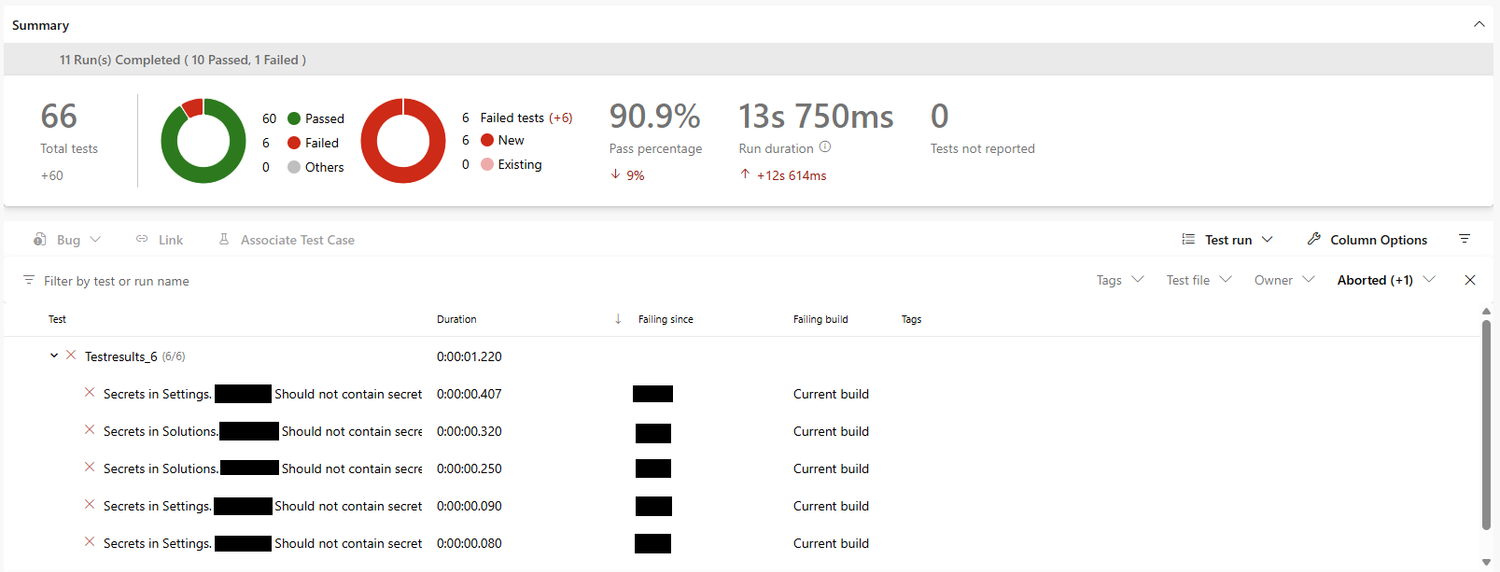The width and height of the screenshot is (1500, 572).
Task: Click the Duration sort arrow icon
Action: tap(618, 319)
